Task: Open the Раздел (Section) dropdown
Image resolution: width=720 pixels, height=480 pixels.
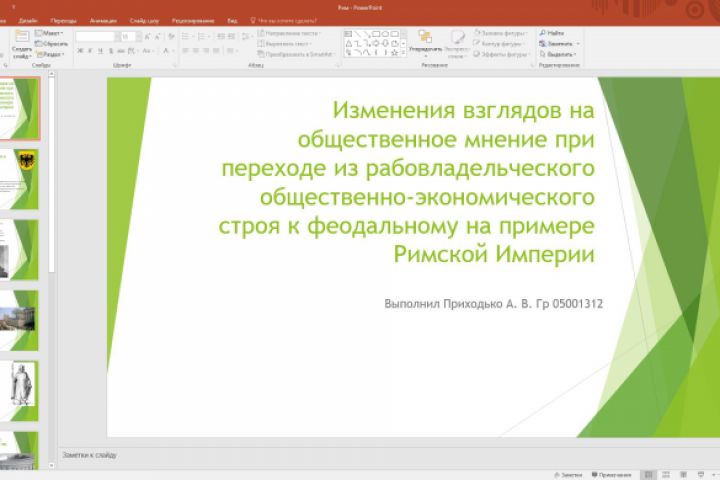Action: [50, 54]
